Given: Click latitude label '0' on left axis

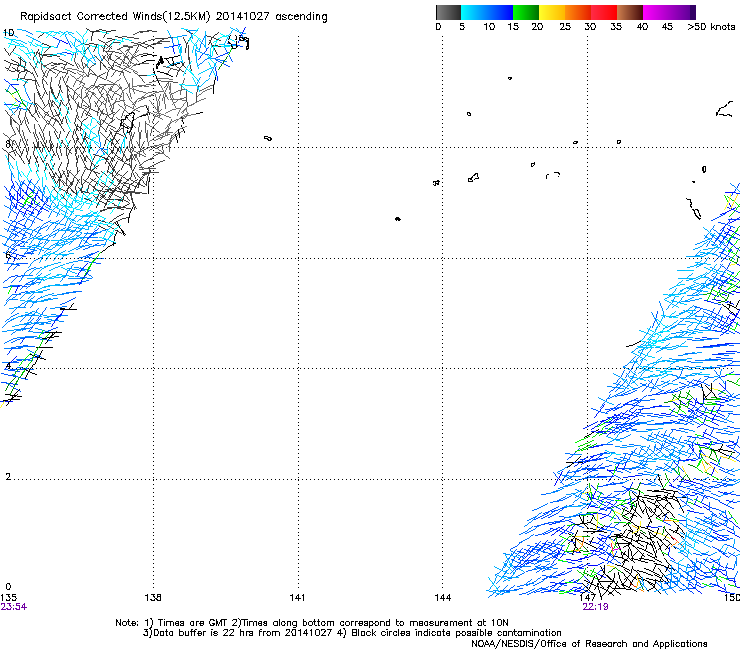Looking at the screenshot, I should point(8,587).
